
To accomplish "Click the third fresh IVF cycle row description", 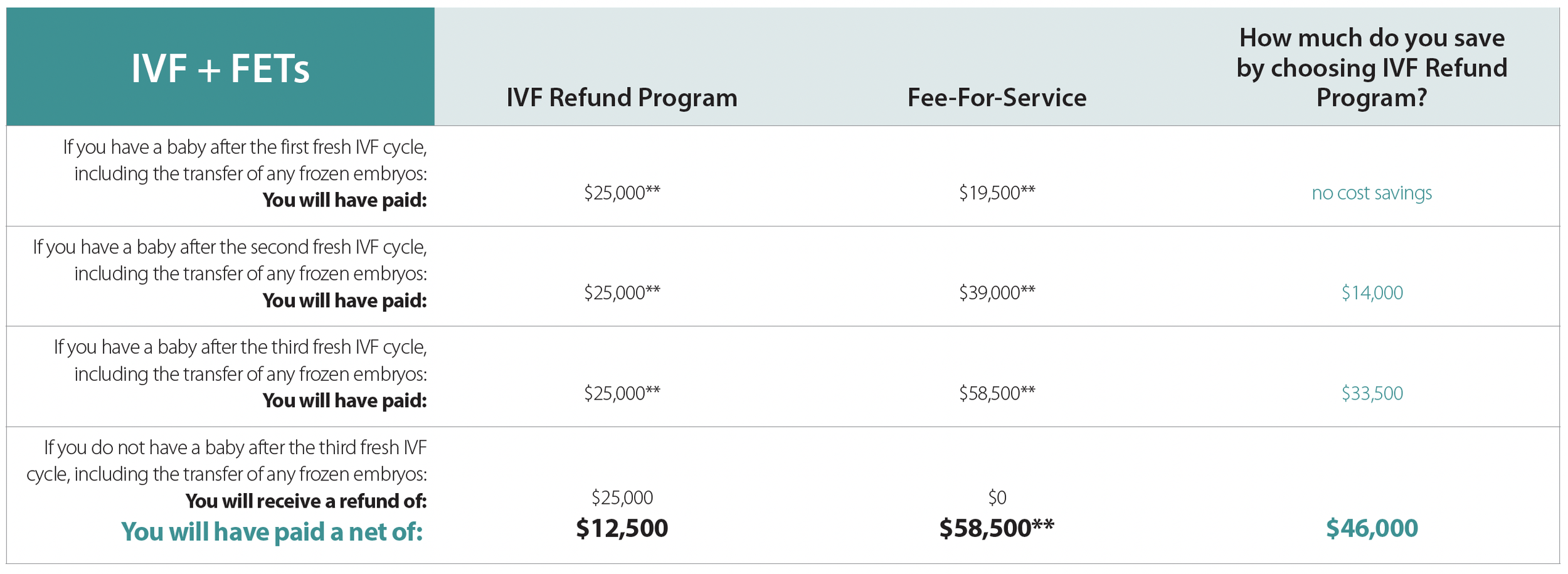I will 240,374.
